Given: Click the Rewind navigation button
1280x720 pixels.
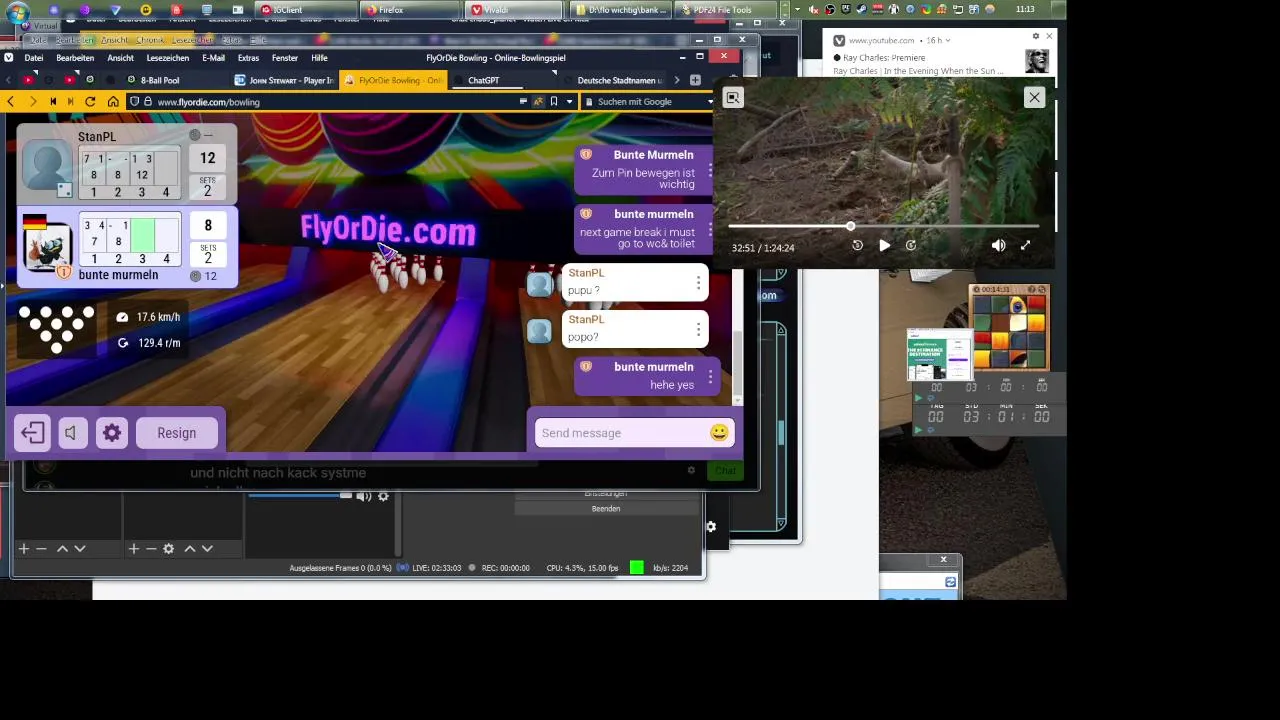Looking at the screenshot, I should 53,101.
